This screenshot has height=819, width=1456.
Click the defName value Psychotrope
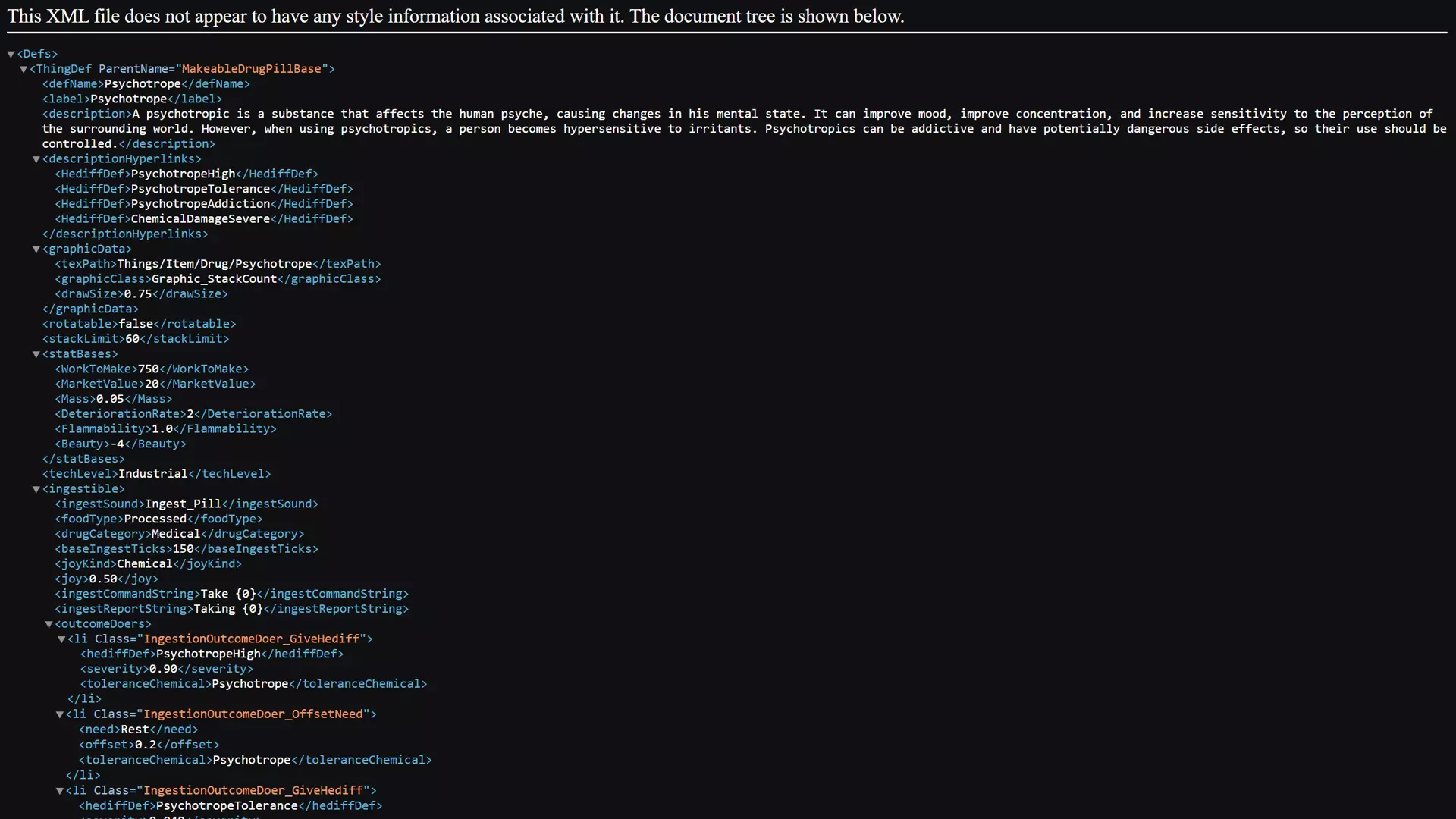pyautogui.click(x=143, y=83)
